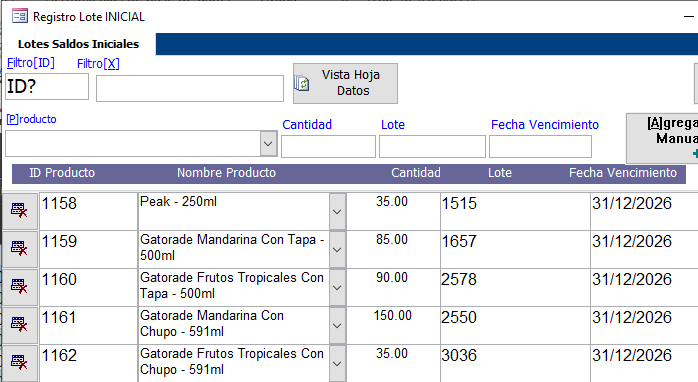The image size is (698, 382).
Task: Delete the row for product 1159
Action: point(20,249)
